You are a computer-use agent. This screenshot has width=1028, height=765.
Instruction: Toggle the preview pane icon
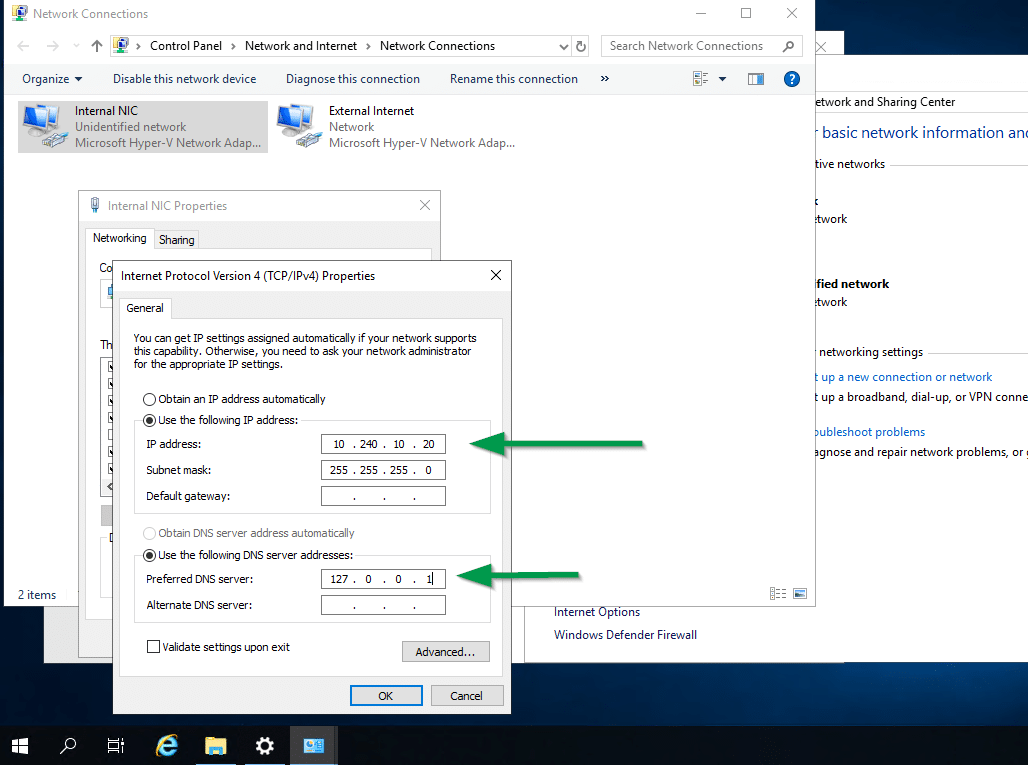[x=756, y=79]
